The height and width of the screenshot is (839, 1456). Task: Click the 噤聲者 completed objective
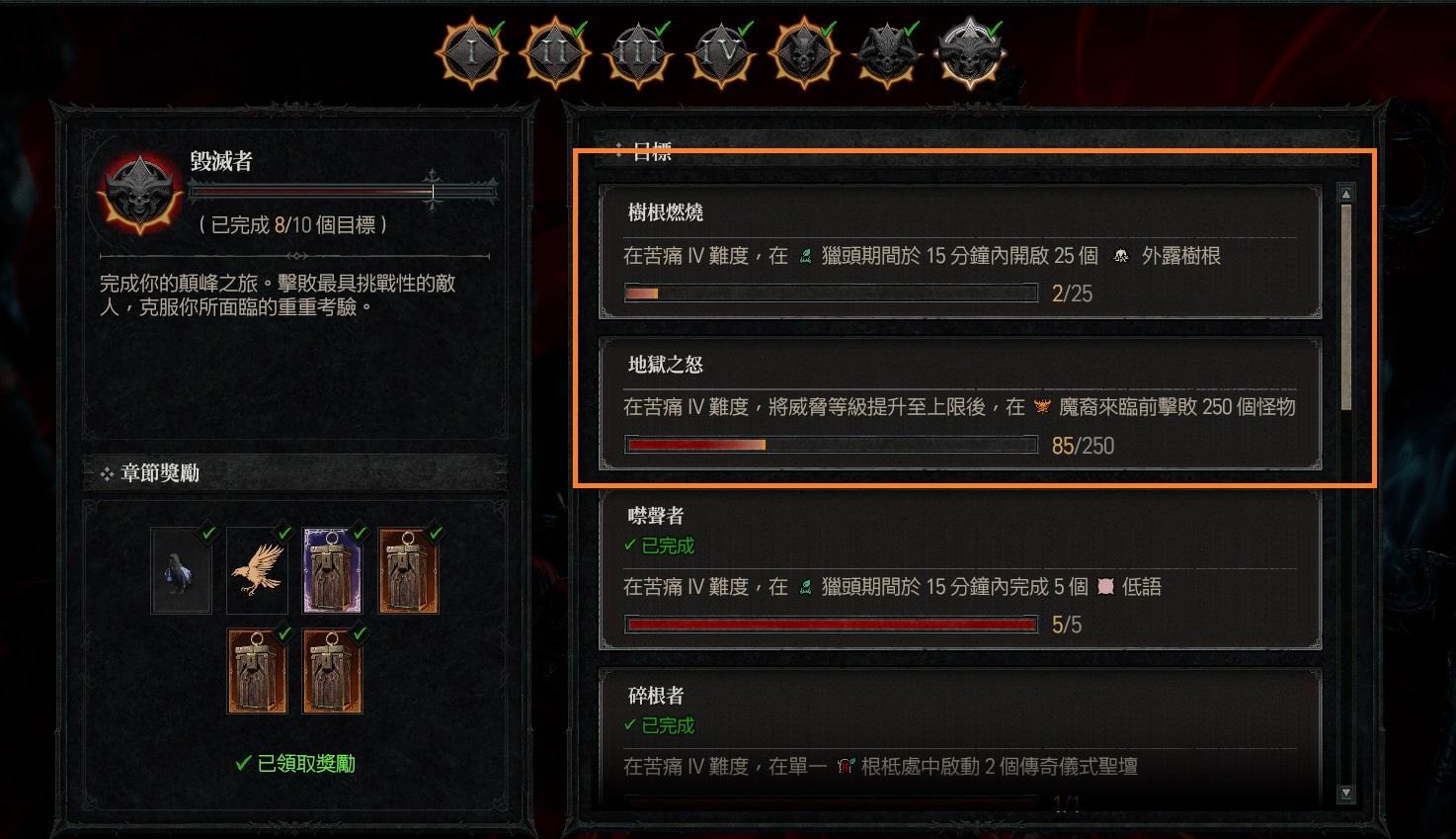[x=960, y=570]
